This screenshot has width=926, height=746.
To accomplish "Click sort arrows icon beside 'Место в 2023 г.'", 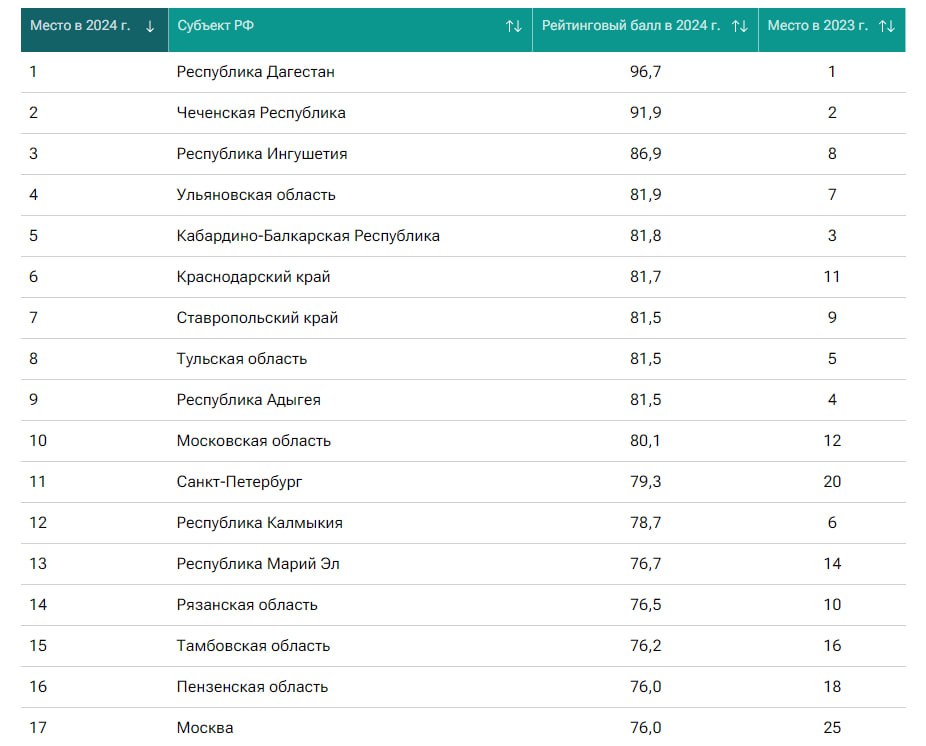I will tap(886, 26).
